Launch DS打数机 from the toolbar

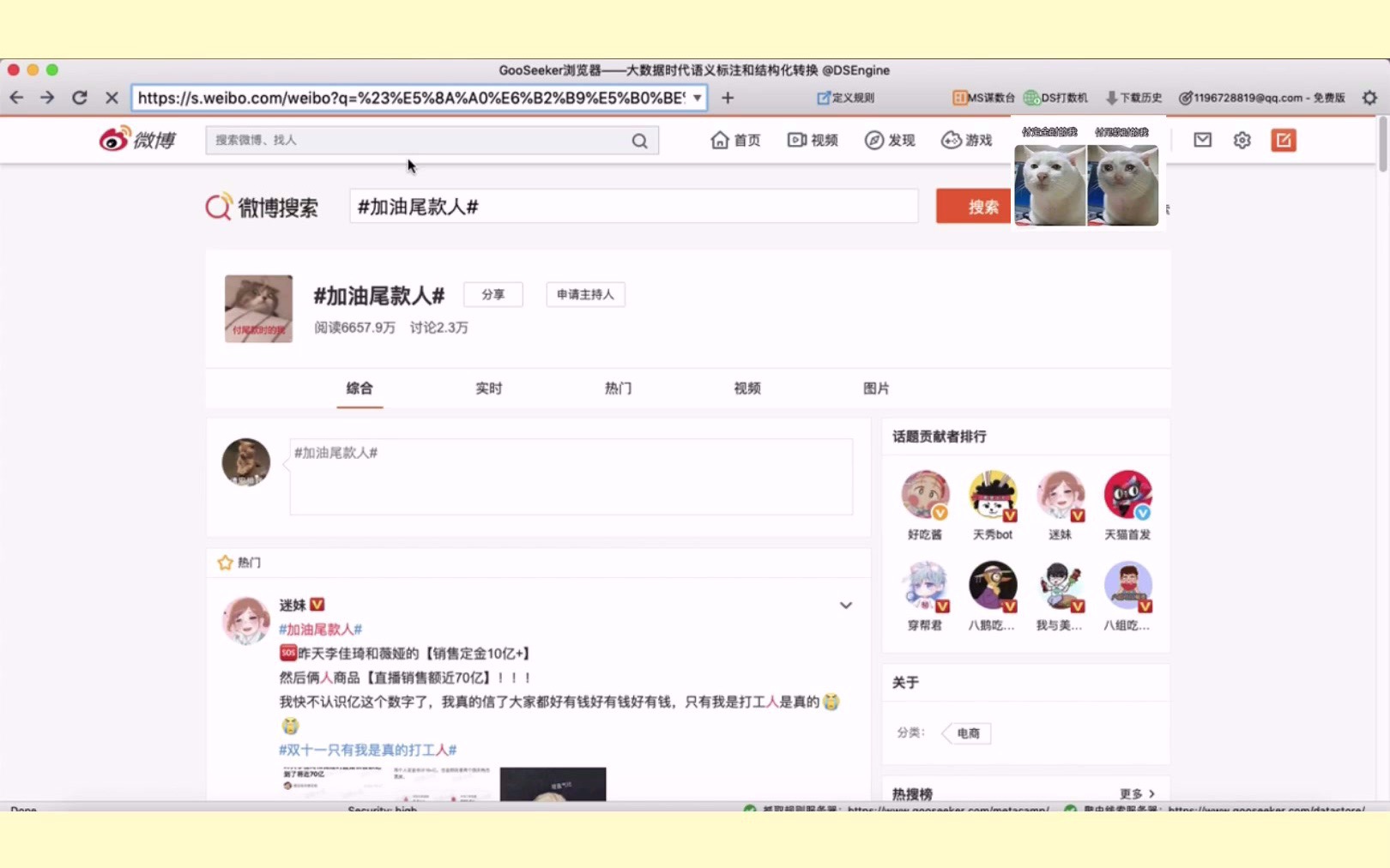pyautogui.click(x=1055, y=98)
